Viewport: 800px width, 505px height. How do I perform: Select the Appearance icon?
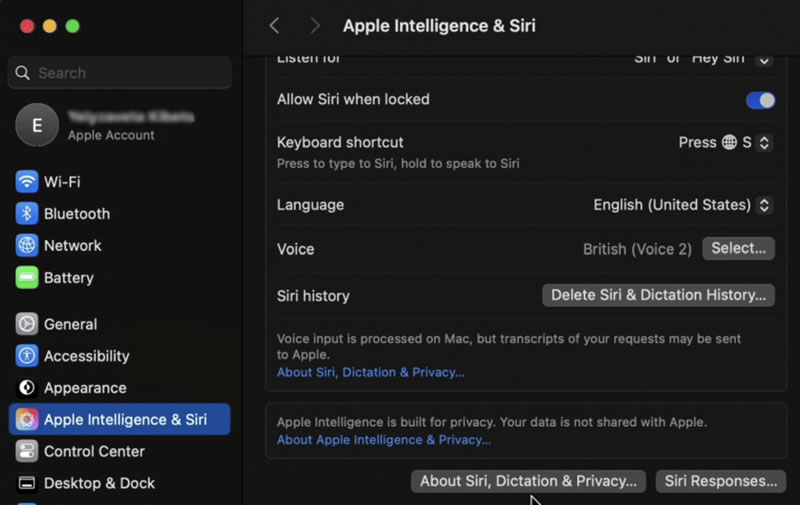point(27,388)
